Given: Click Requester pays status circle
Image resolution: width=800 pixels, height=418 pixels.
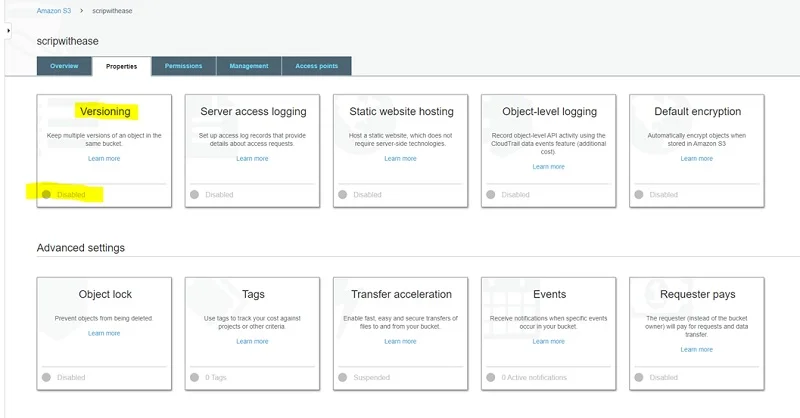Looking at the screenshot, I should click(x=639, y=377).
